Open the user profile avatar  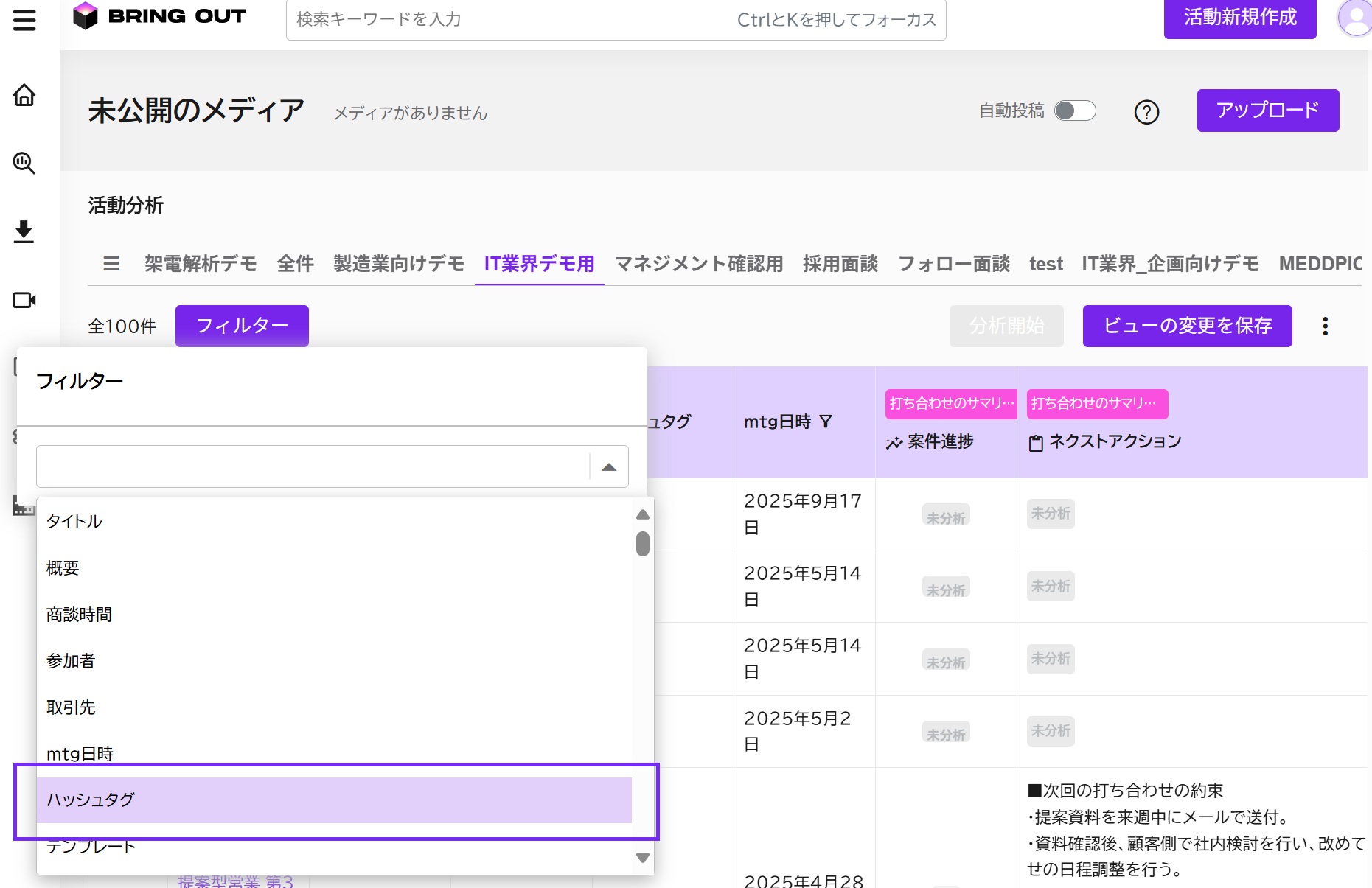click(1355, 18)
